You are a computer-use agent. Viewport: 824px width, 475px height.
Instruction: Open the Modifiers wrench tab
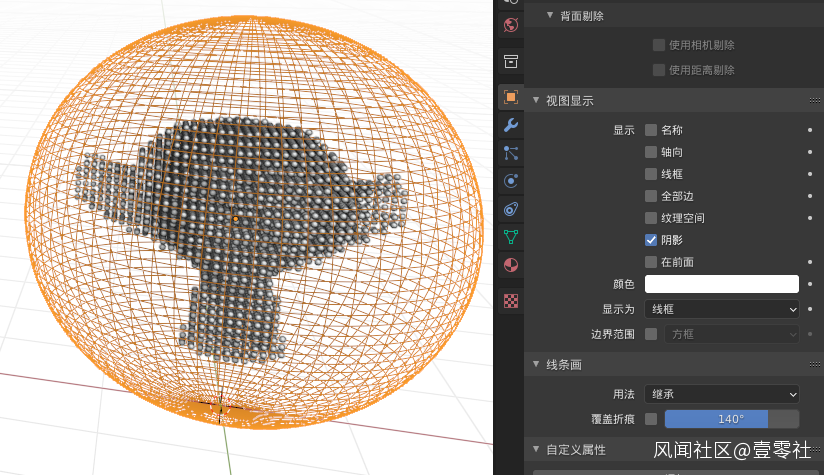511,125
